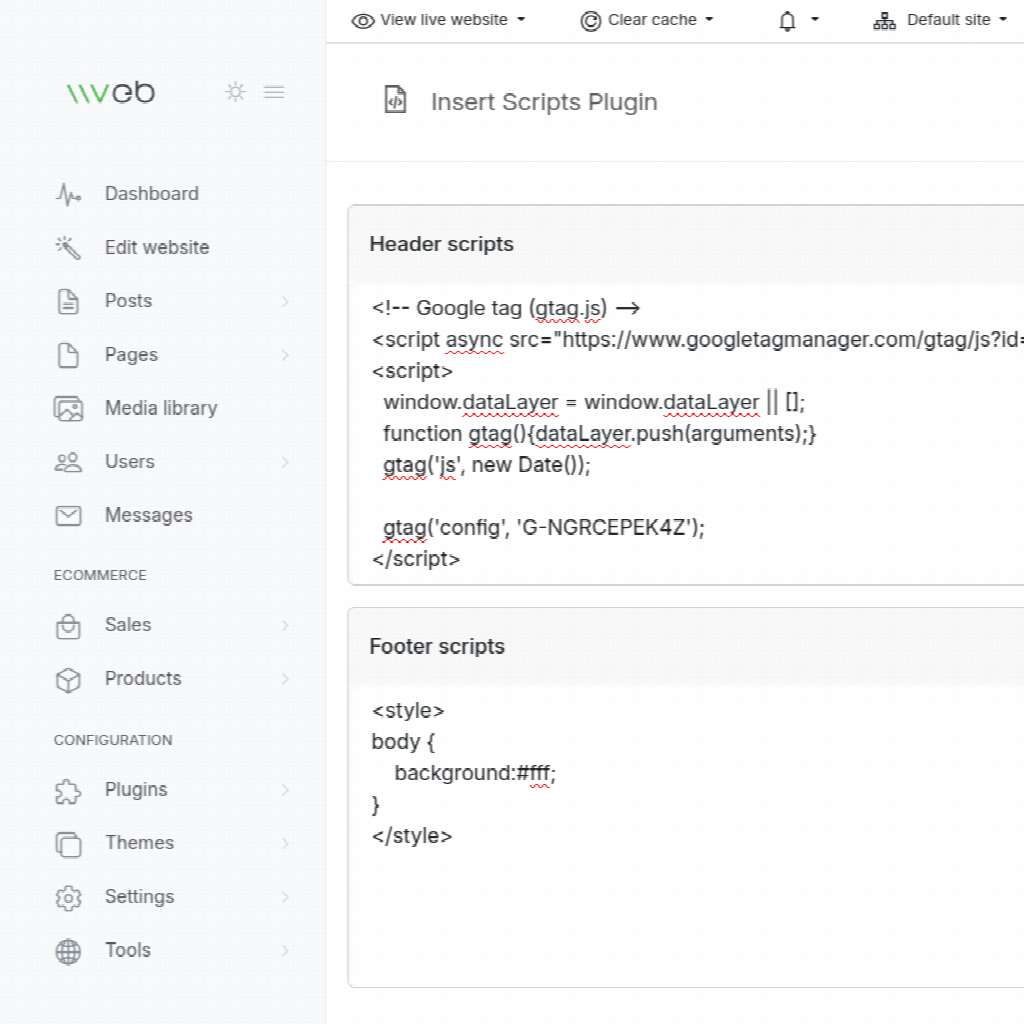Viewport: 1024px width, 1024px height.
Task: Click the Vvveb logo
Action: pos(111,93)
